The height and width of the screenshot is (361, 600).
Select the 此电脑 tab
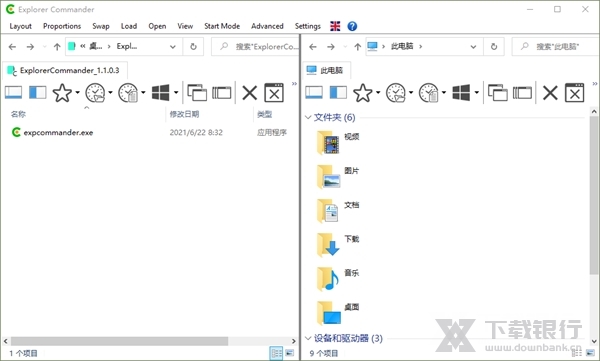pos(326,70)
